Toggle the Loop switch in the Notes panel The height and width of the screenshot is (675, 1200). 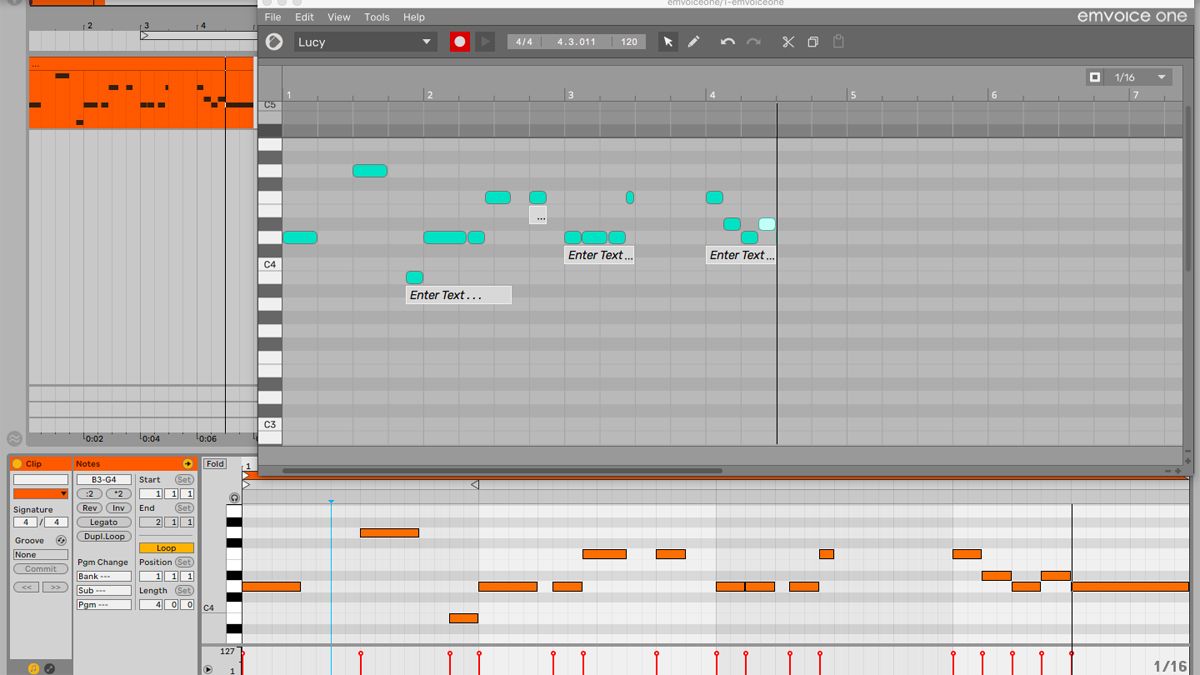click(x=166, y=547)
